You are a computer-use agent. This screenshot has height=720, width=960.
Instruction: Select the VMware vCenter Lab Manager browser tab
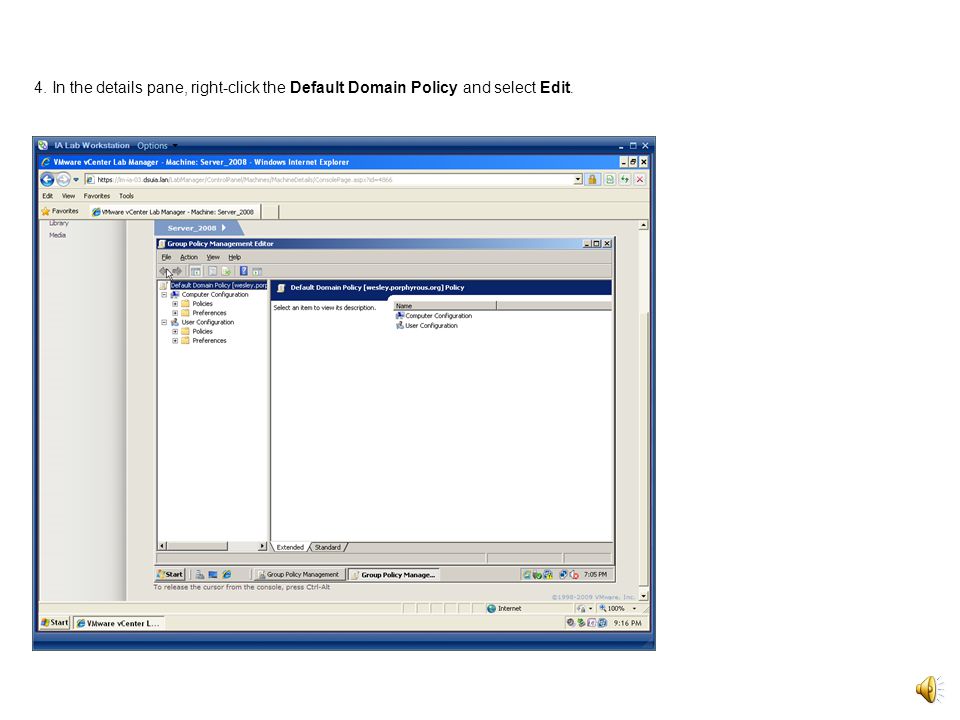point(174,212)
